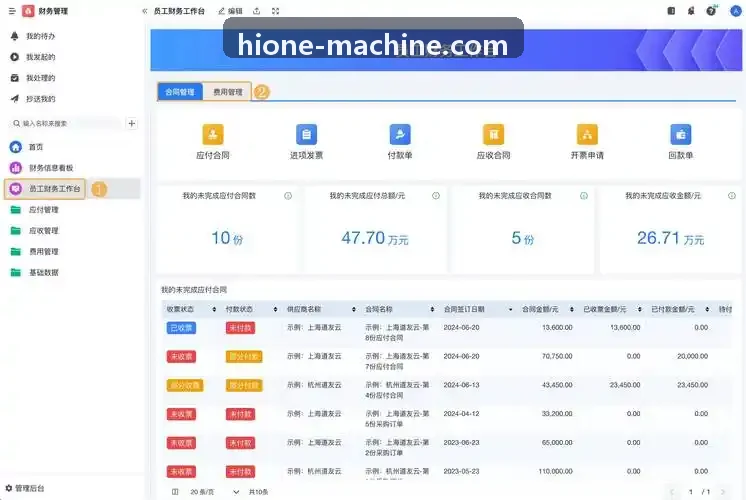Open the hamburger menu at top left

(x=12, y=11)
